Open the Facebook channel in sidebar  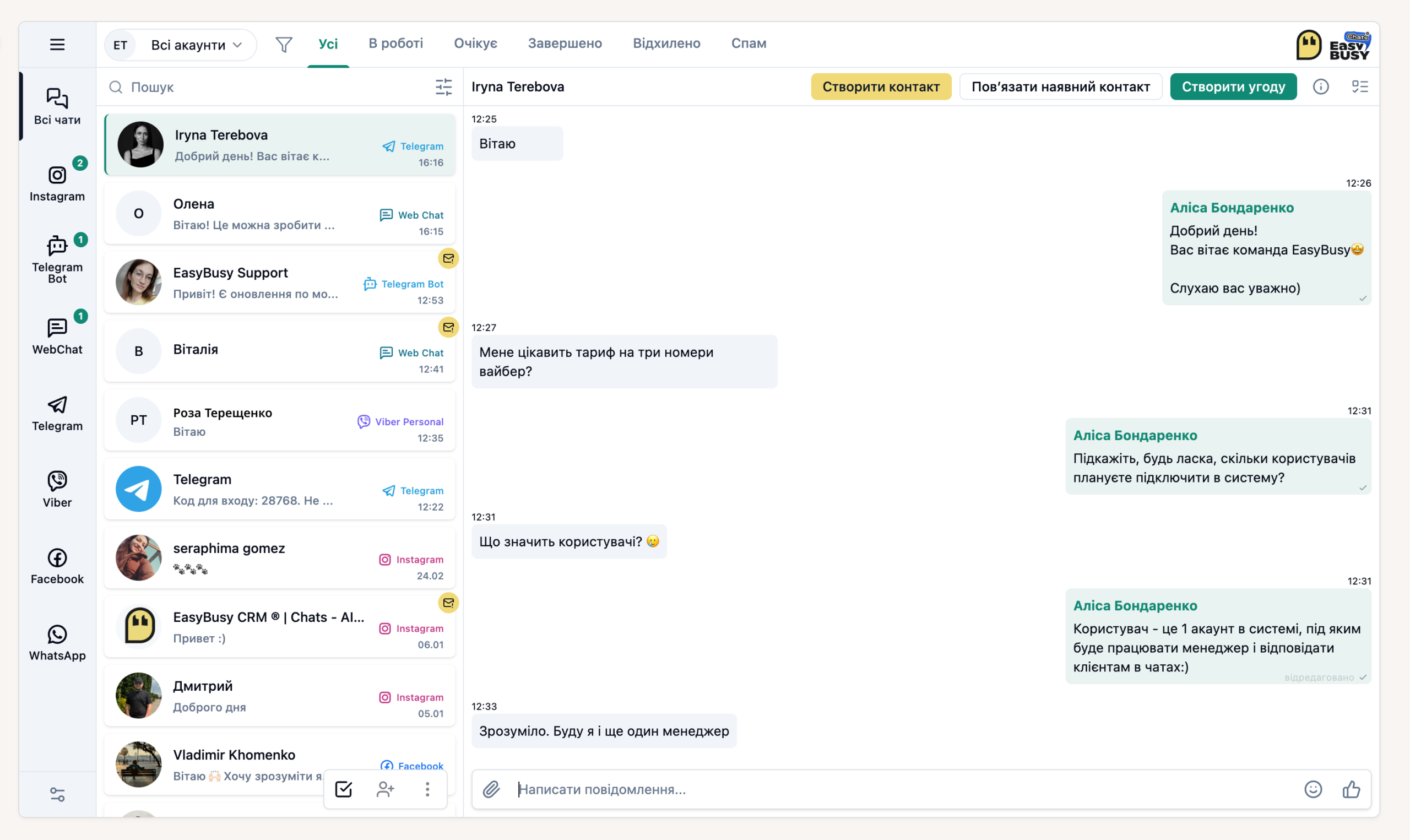point(57,566)
